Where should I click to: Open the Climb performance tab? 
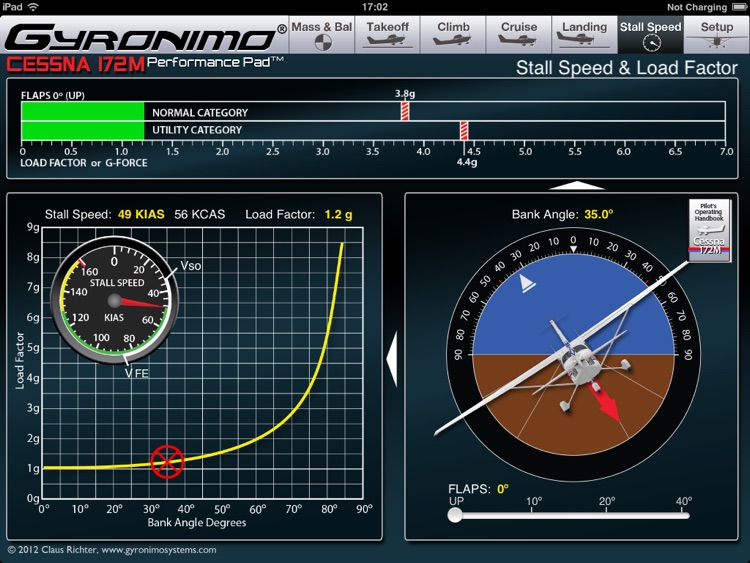tap(453, 34)
